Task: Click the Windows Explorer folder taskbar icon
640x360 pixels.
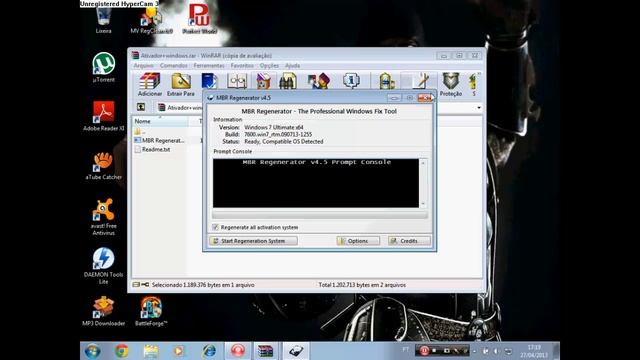Action: [151, 351]
